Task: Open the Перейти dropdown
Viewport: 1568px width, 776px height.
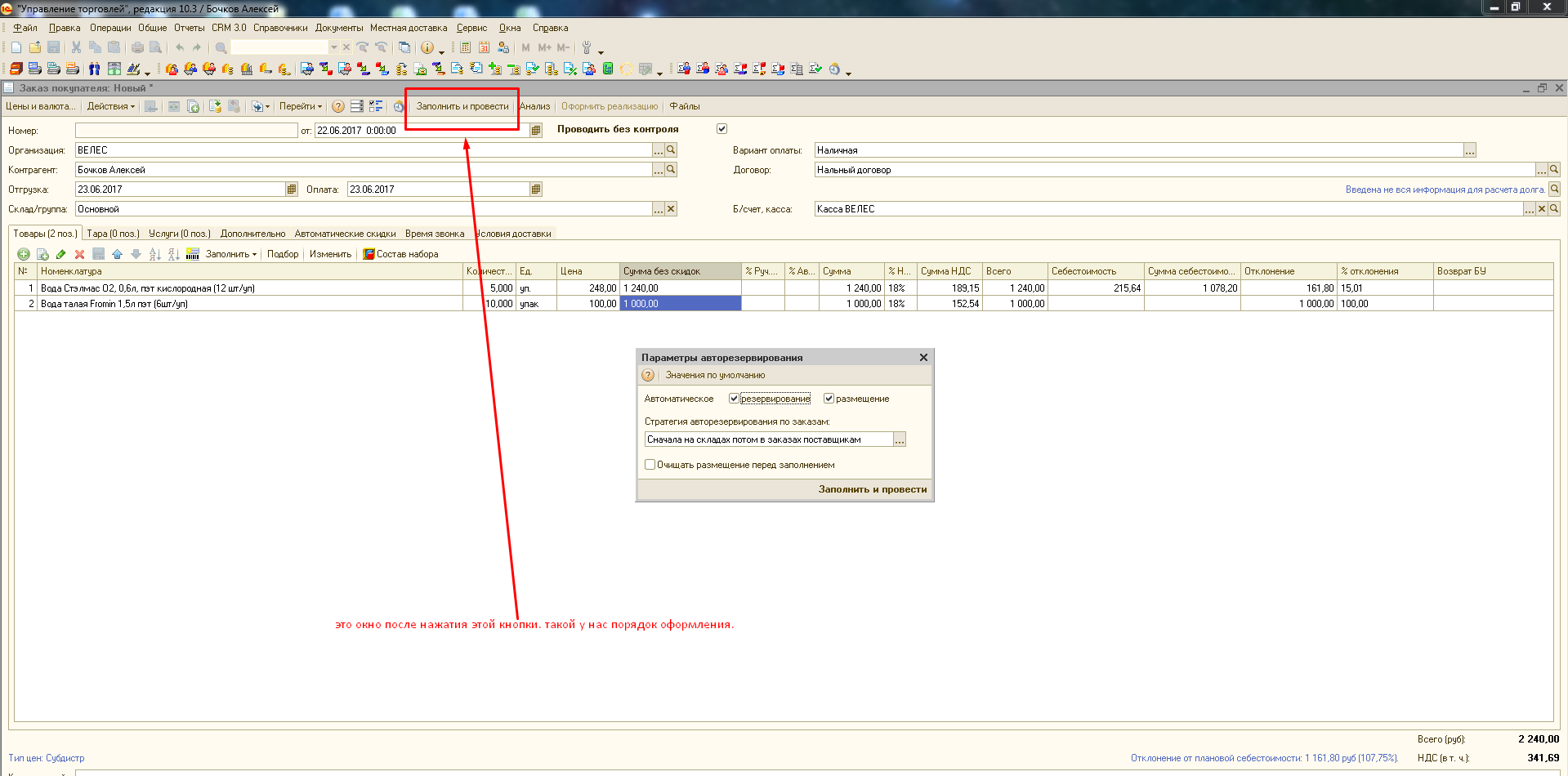Action: [x=300, y=106]
